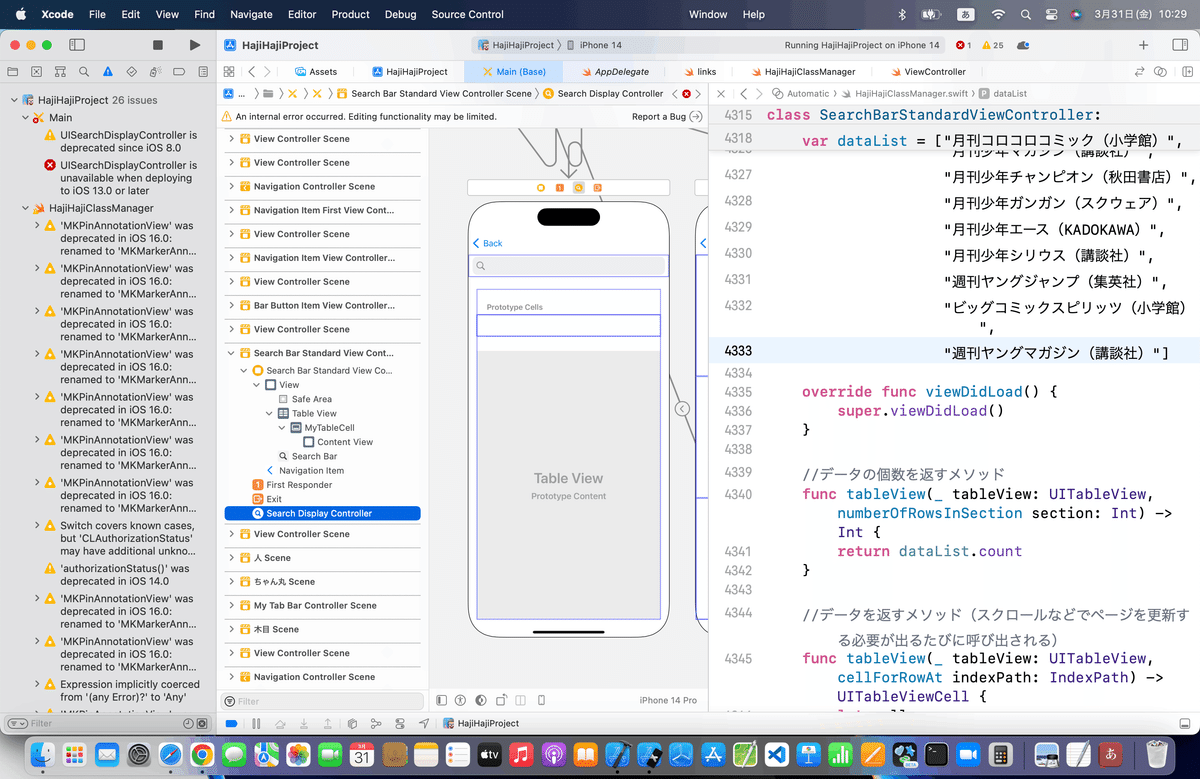Choose iPhone 14 Pro device selector
Viewport: 1200px width, 779px height.
(x=668, y=701)
